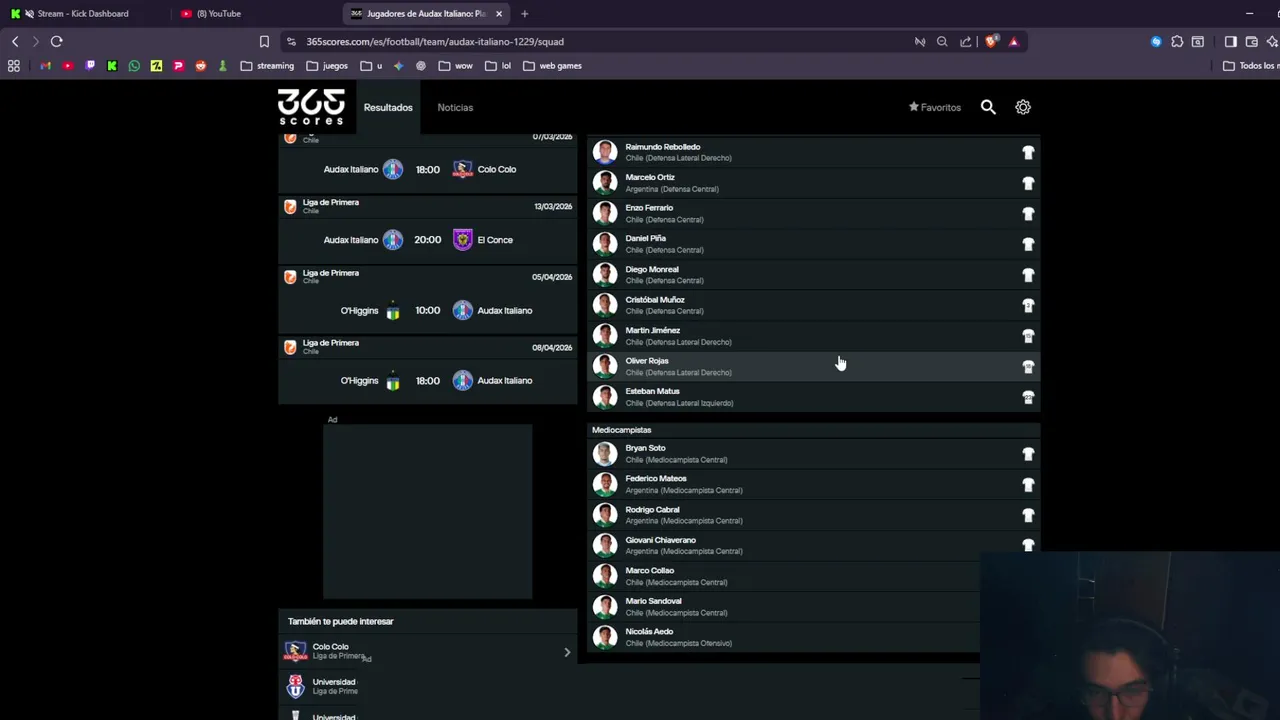The height and width of the screenshot is (720, 1280).
Task: Open the juegos bookmarks folder
Action: point(327,66)
